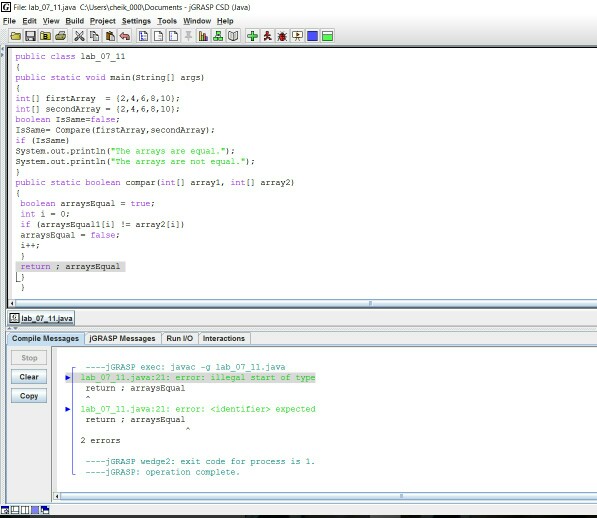Open the Build menu
Screen dimensions: 597x518
pyautogui.click(x=75, y=21)
